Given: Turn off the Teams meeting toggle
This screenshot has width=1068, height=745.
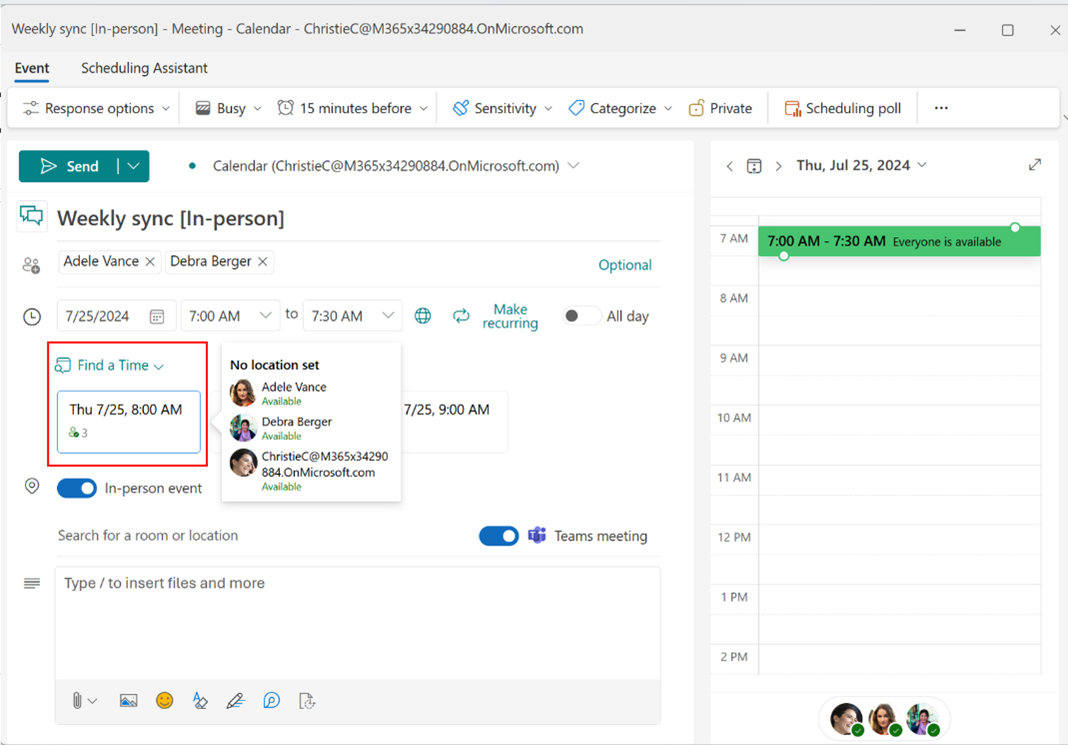Looking at the screenshot, I should pyautogui.click(x=498, y=536).
